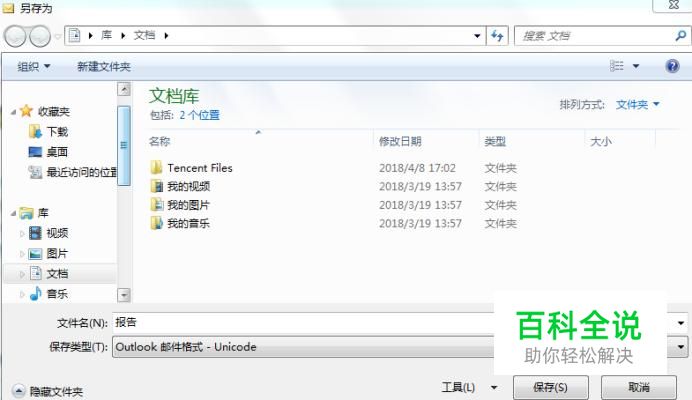Open 下载 in the favorites list
692x400 pixels.
pos(57,132)
